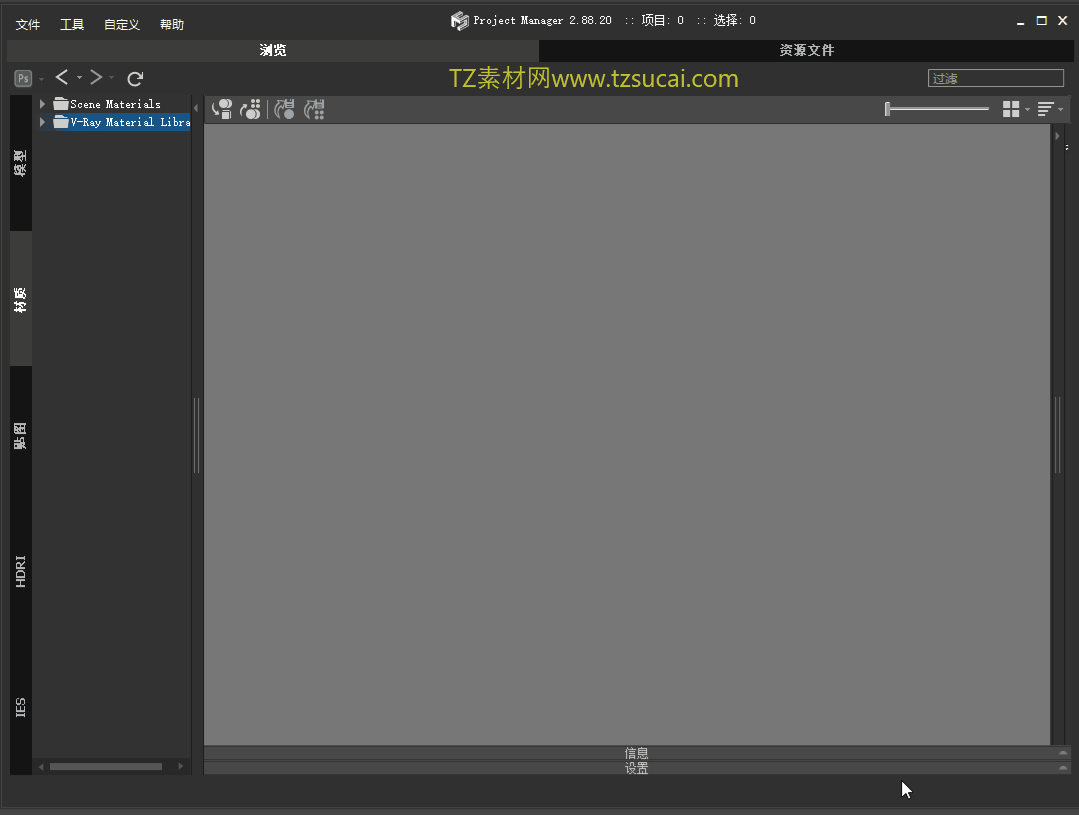Select the IES vertical sidebar tab
The width and height of the screenshot is (1079, 815).
[21, 707]
